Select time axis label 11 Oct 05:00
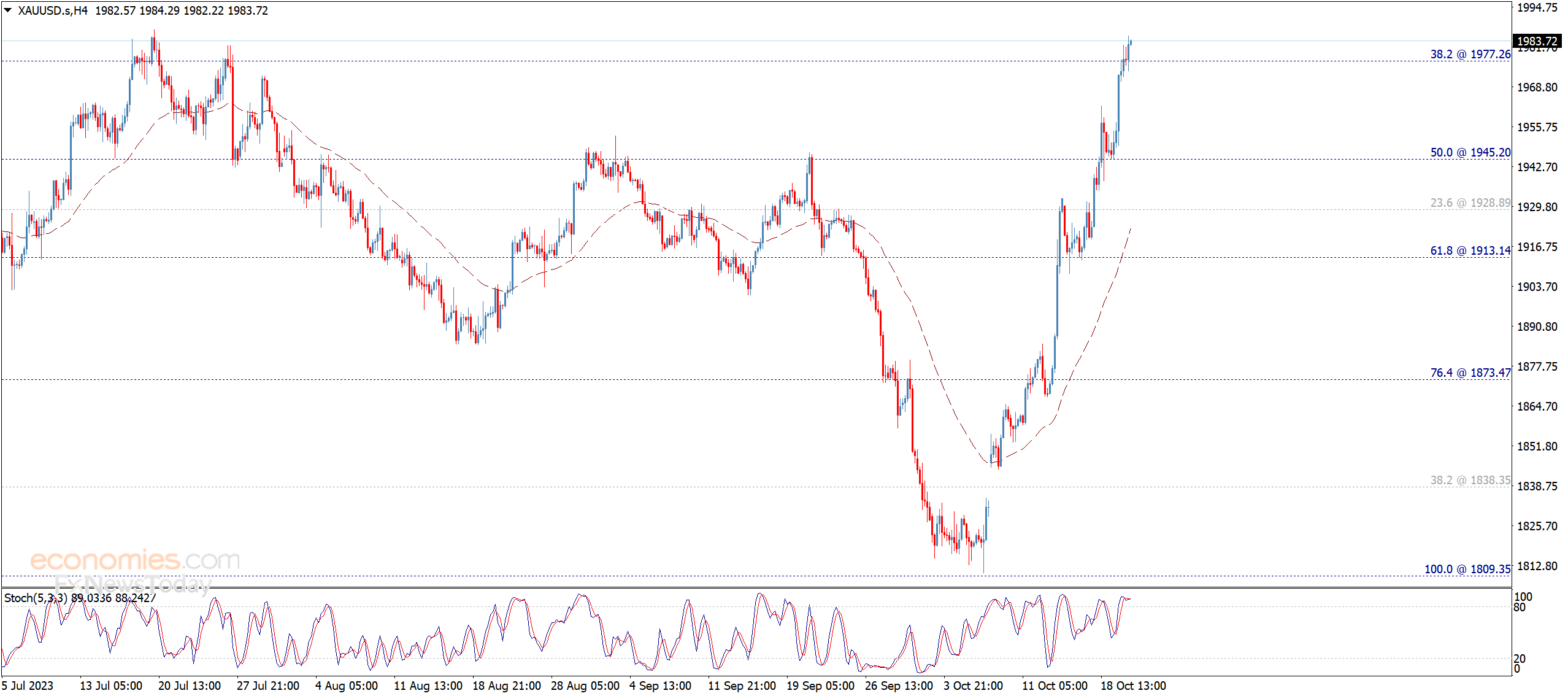Screen dimensions: 1568x696 [x=1055, y=686]
